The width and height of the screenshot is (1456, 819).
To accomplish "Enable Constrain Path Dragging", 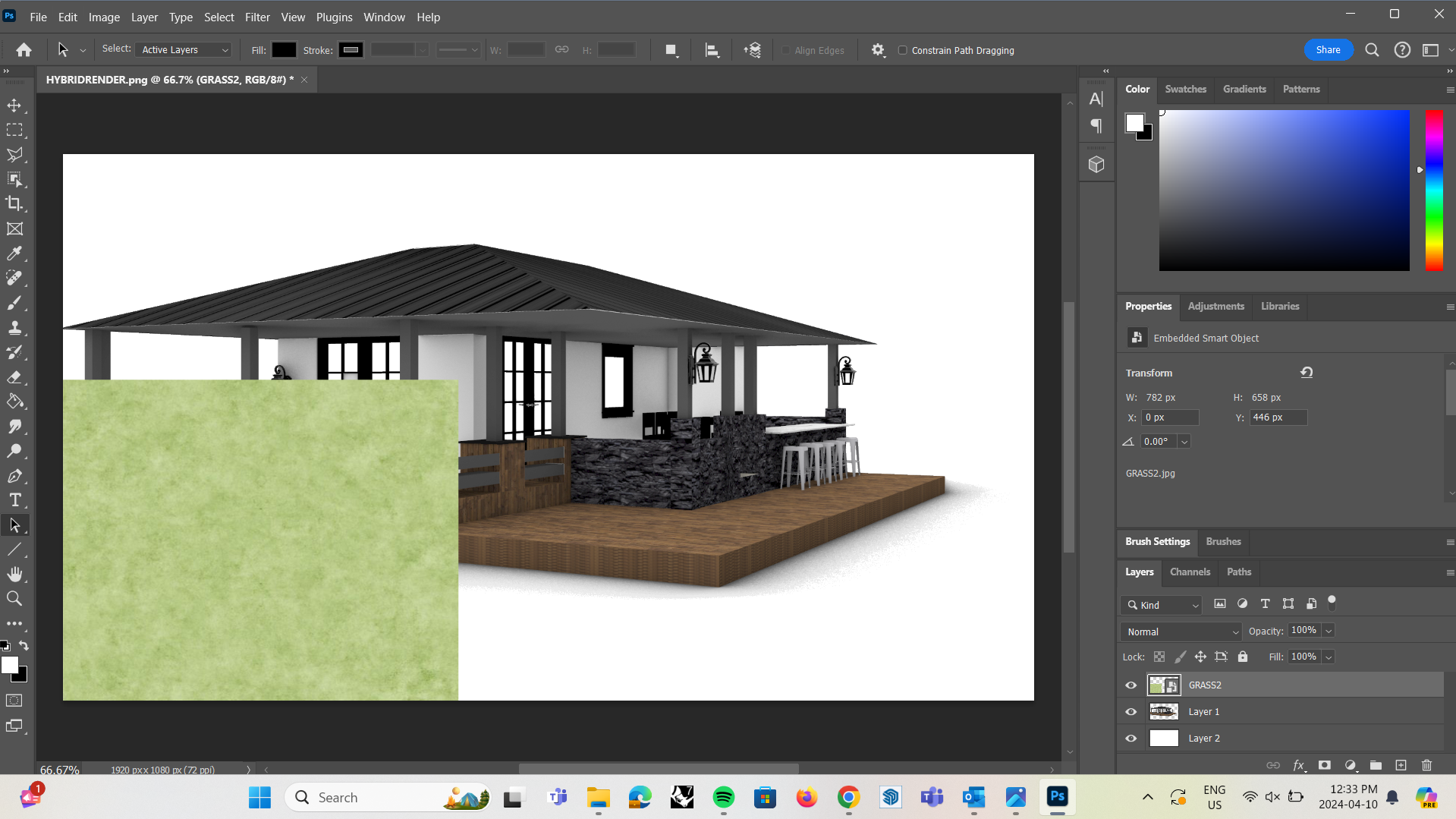I will pyautogui.click(x=902, y=50).
